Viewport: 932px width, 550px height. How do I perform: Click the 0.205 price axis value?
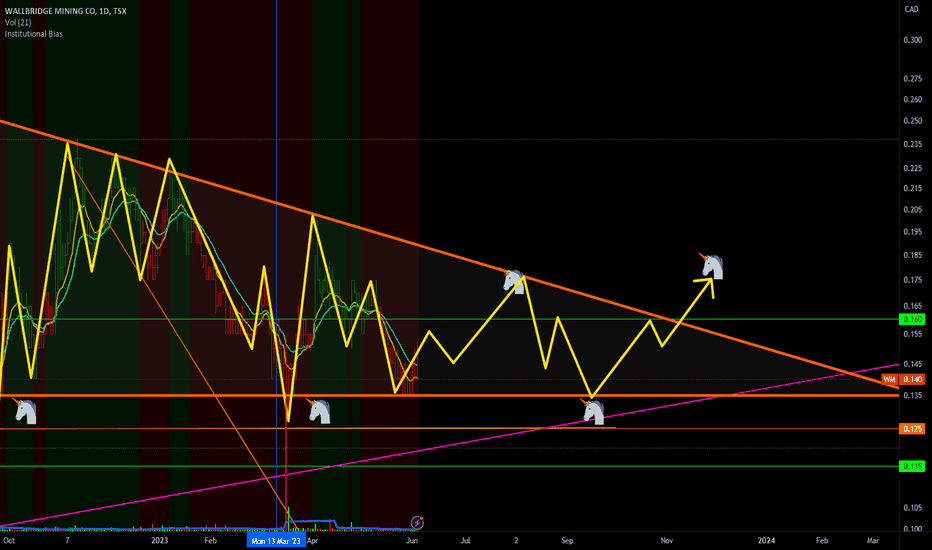pyautogui.click(x=912, y=209)
